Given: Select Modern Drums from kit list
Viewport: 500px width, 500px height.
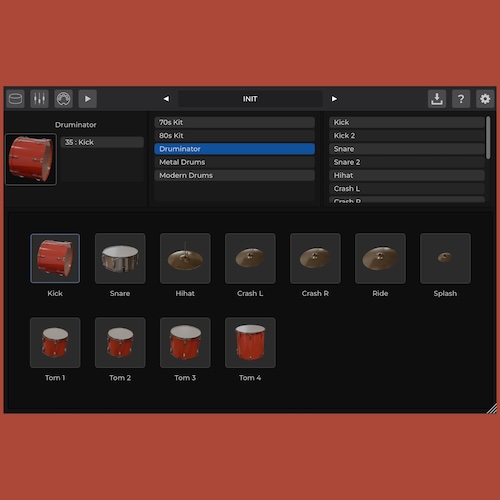Looking at the screenshot, I should point(234,175).
